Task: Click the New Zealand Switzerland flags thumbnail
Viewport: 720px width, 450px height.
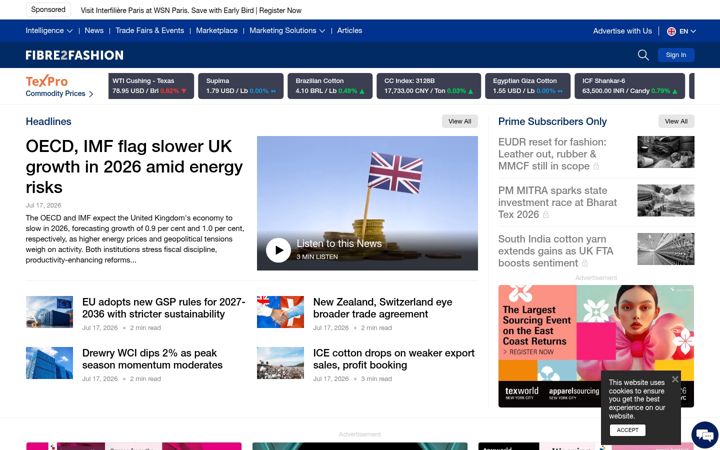Action: [280, 312]
